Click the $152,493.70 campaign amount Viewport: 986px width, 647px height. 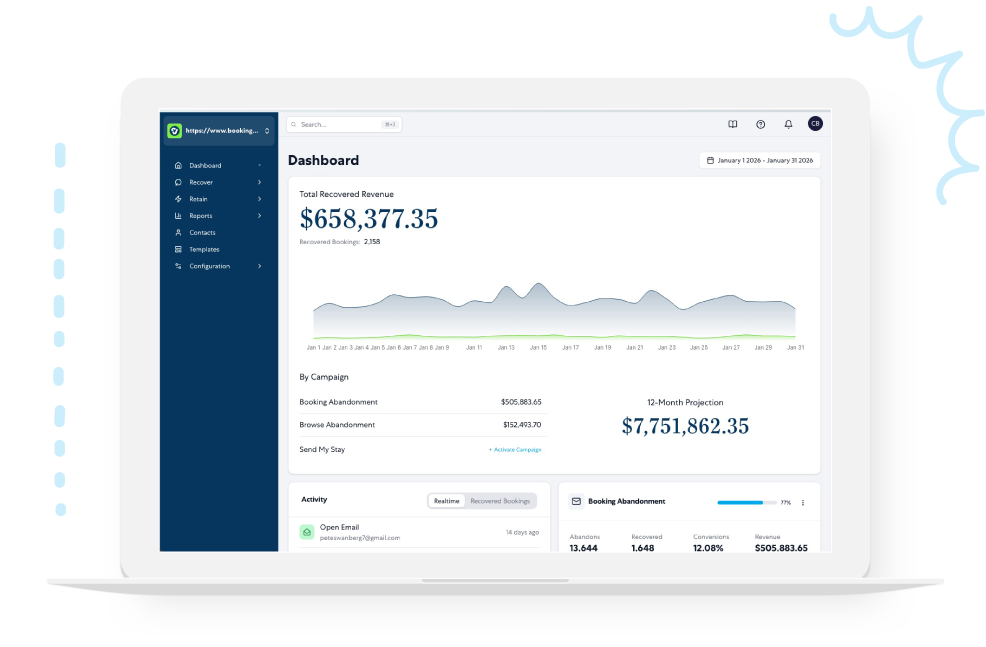522,425
